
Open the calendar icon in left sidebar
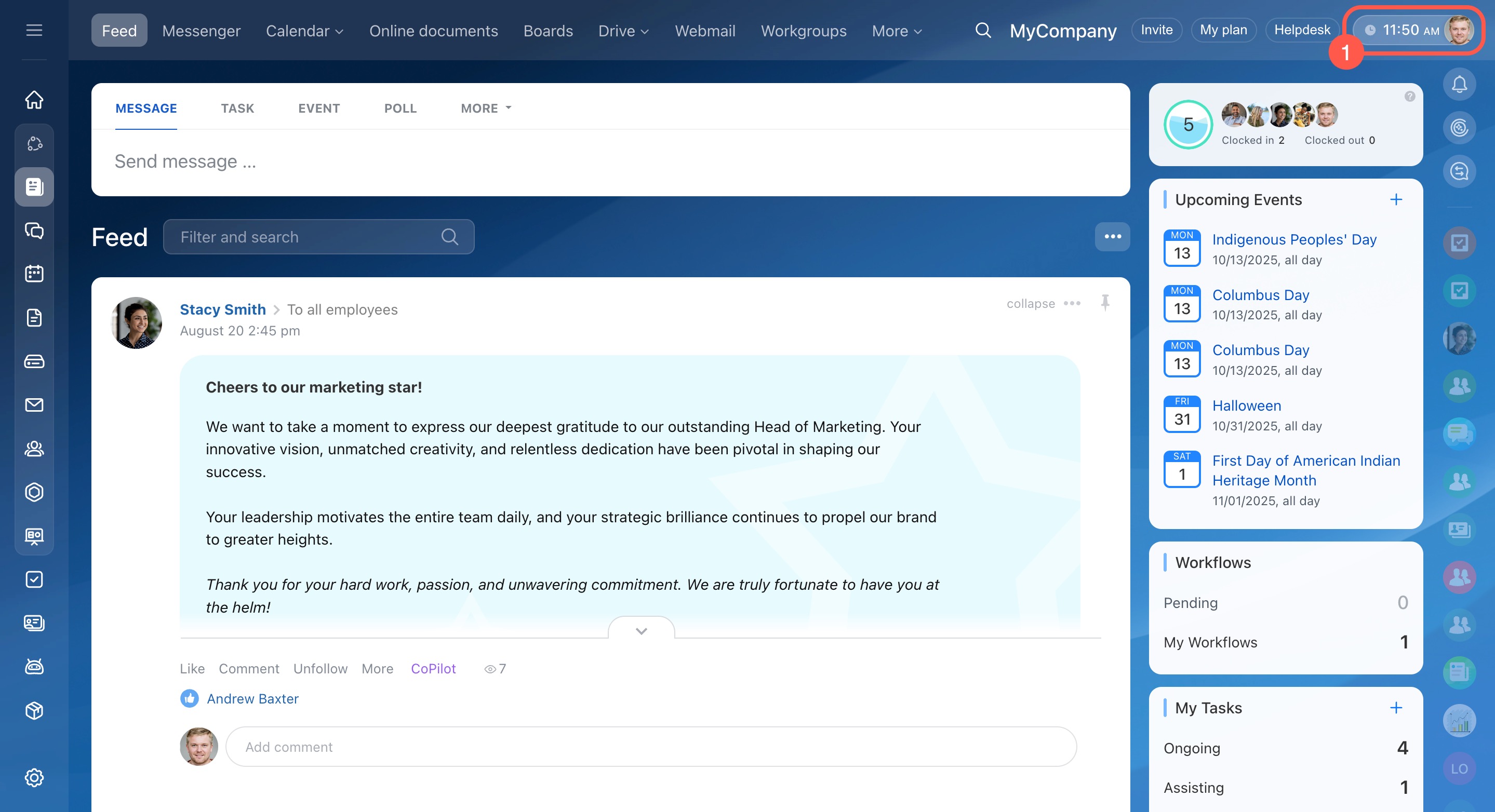[34, 274]
